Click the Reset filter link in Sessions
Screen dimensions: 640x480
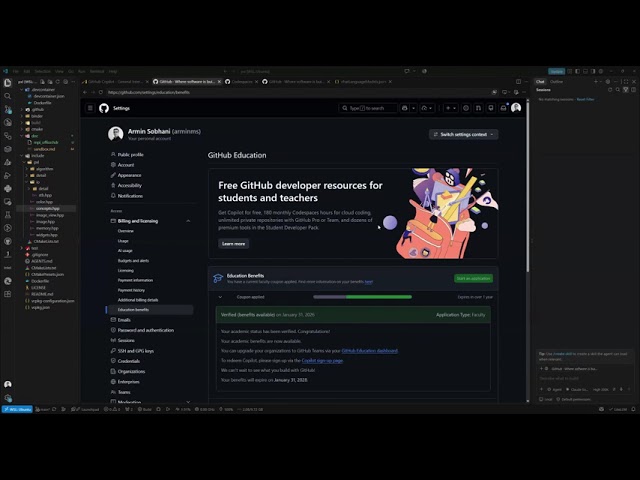585,99
